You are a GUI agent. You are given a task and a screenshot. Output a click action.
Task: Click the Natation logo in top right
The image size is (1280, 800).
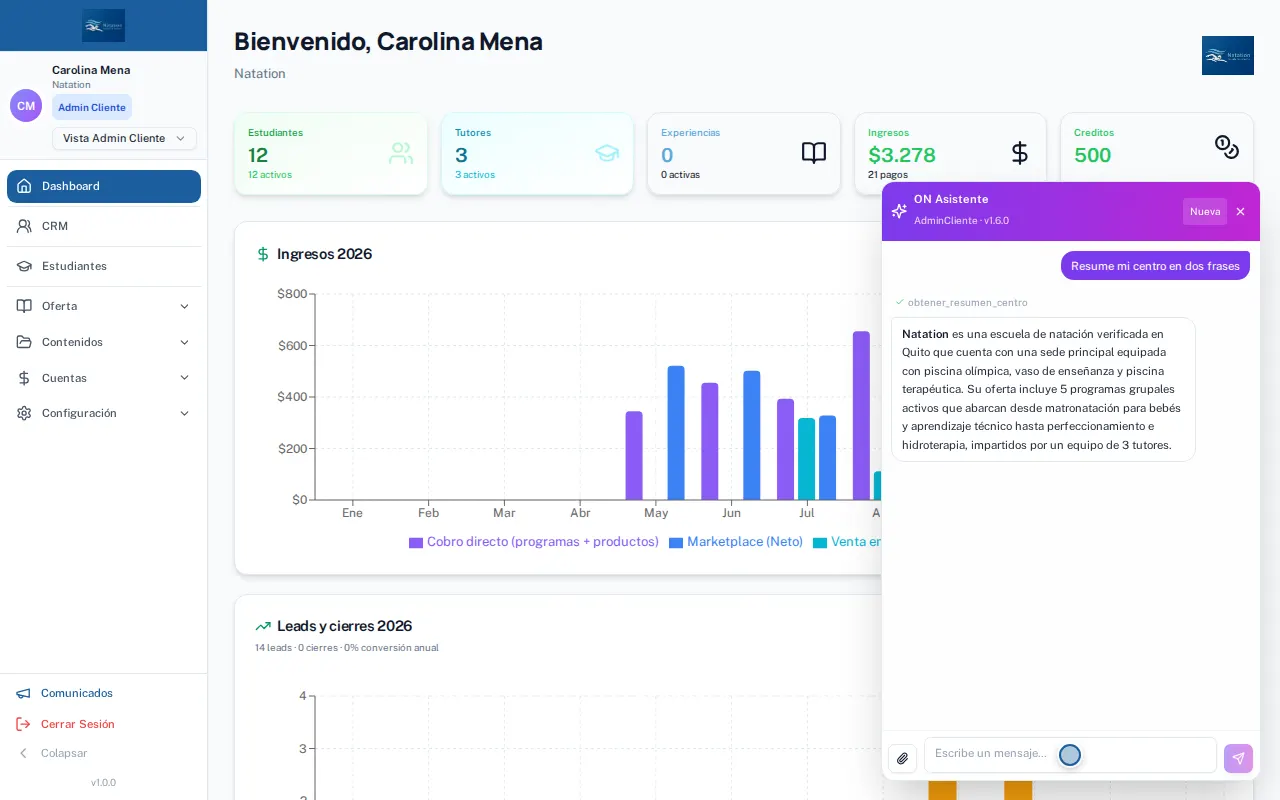coord(1228,55)
